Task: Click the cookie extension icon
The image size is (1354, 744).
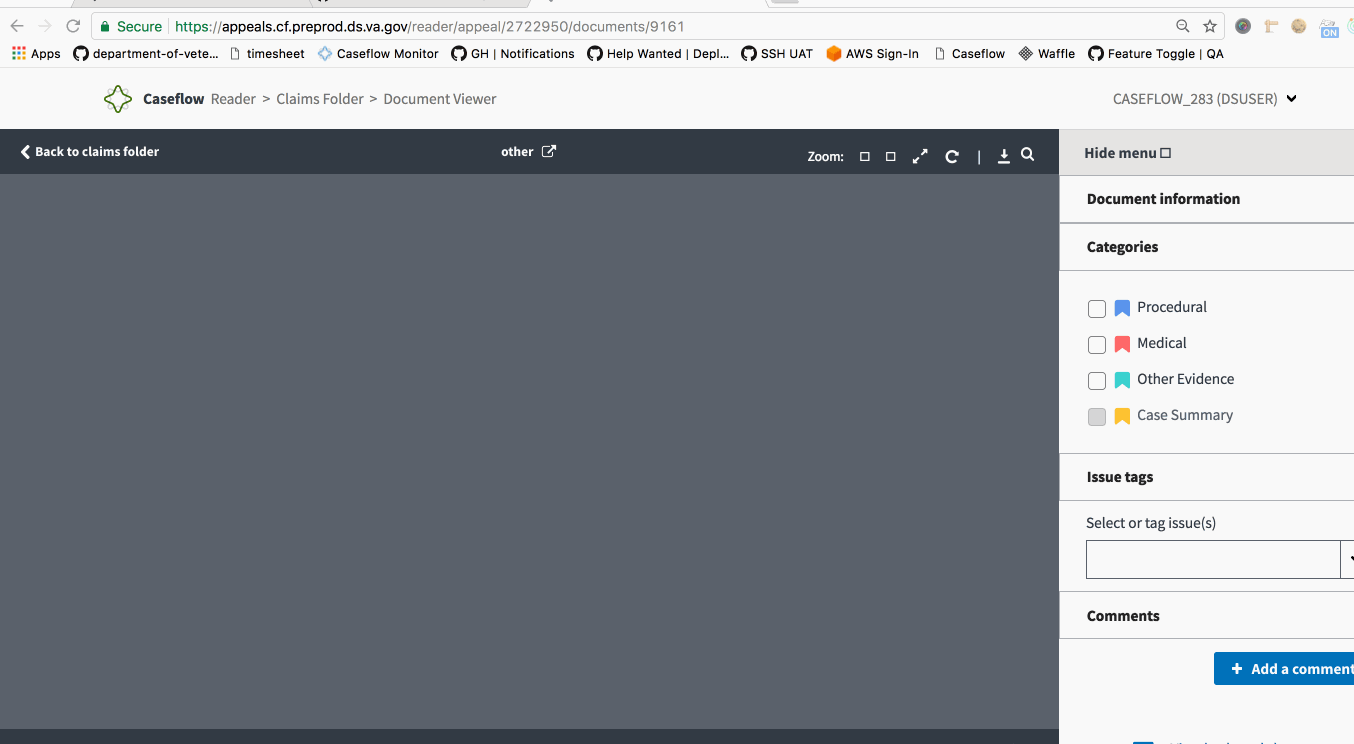Action: (x=1299, y=27)
